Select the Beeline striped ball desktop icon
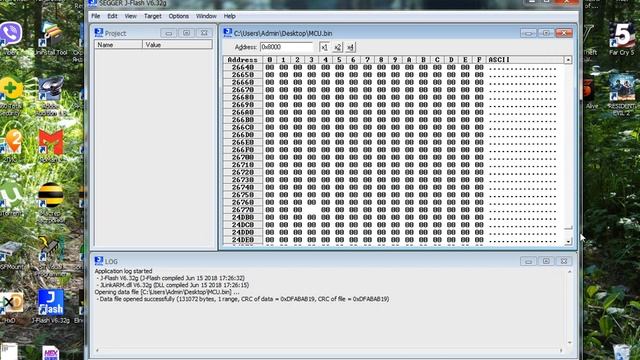 (x=51, y=197)
